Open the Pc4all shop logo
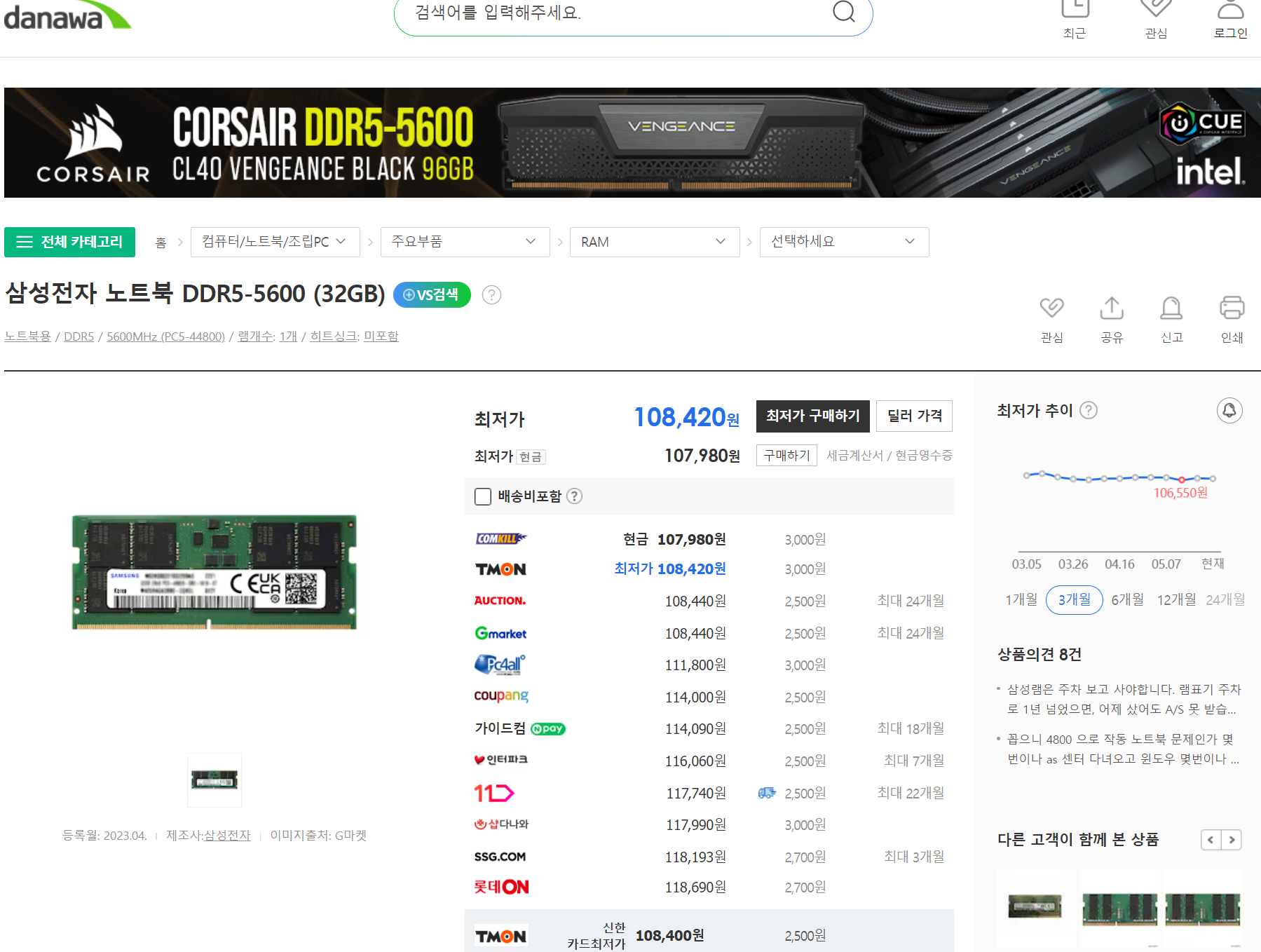 (x=500, y=664)
